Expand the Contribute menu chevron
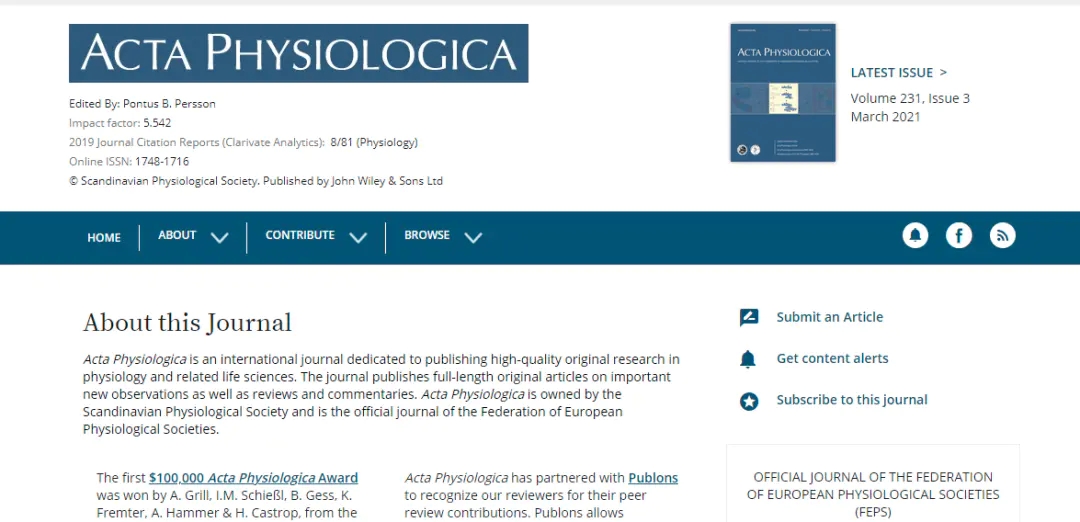Viewport: 1080px width, 522px height. tap(357, 238)
